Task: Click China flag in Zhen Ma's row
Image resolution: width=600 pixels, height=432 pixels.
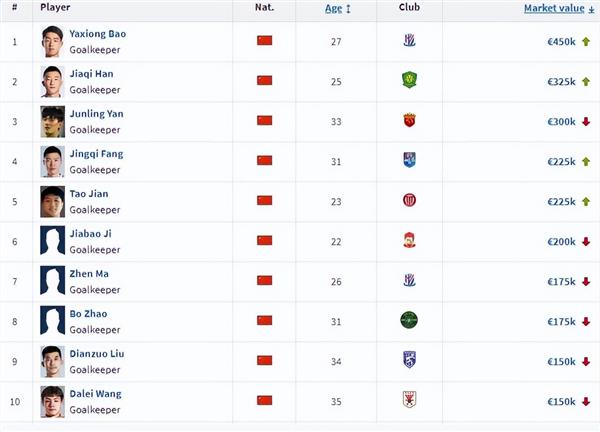Action: pos(264,280)
